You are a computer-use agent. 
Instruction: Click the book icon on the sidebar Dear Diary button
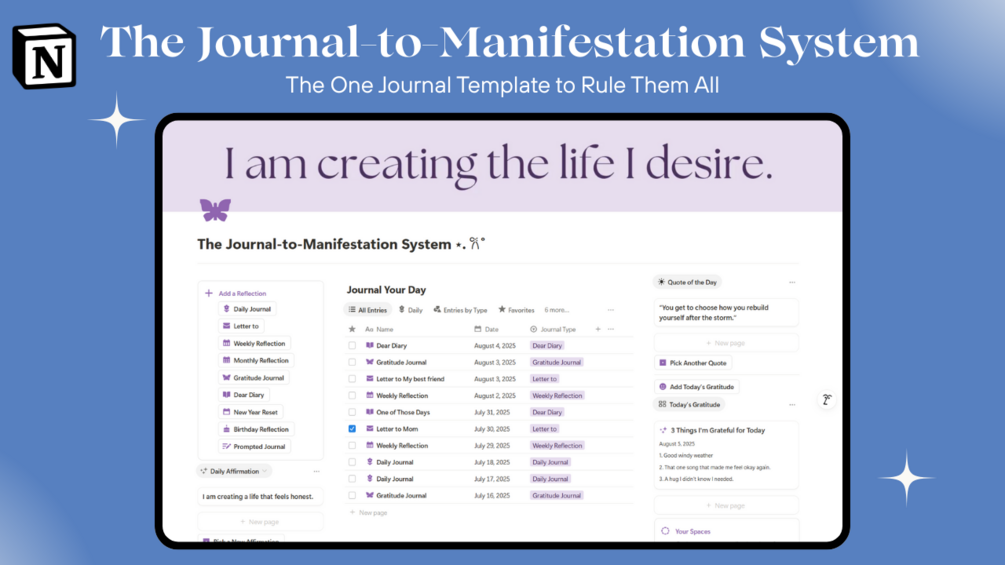[x=226, y=395]
